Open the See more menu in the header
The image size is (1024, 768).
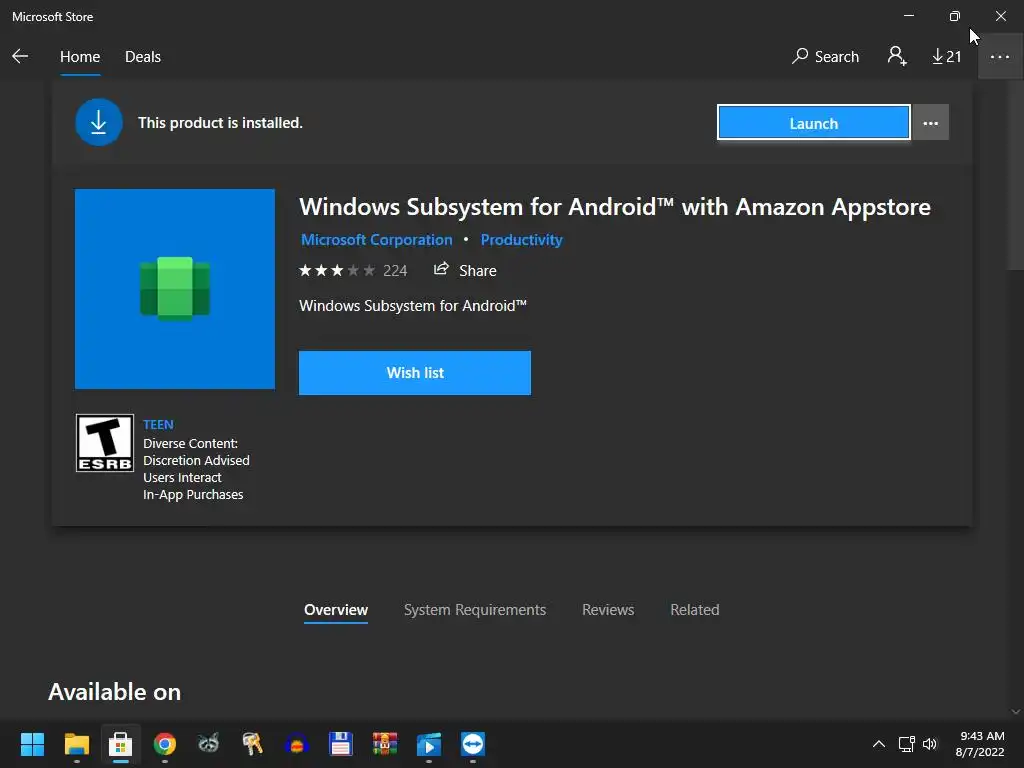[1000, 57]
